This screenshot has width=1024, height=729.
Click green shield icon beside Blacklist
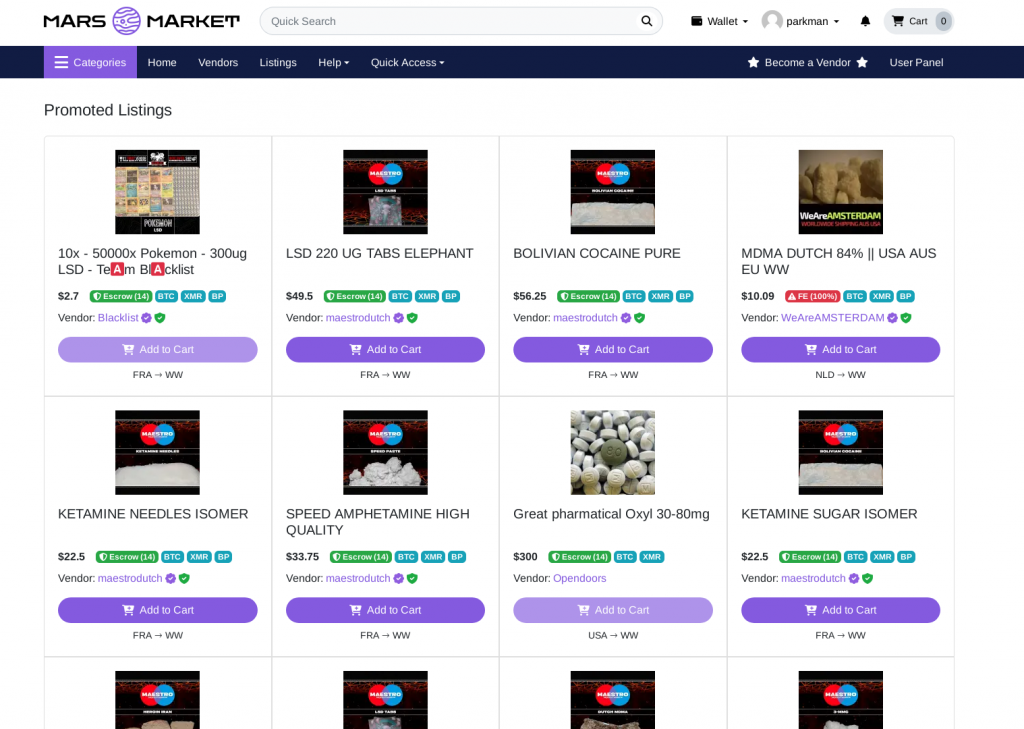tap(160, 317)
